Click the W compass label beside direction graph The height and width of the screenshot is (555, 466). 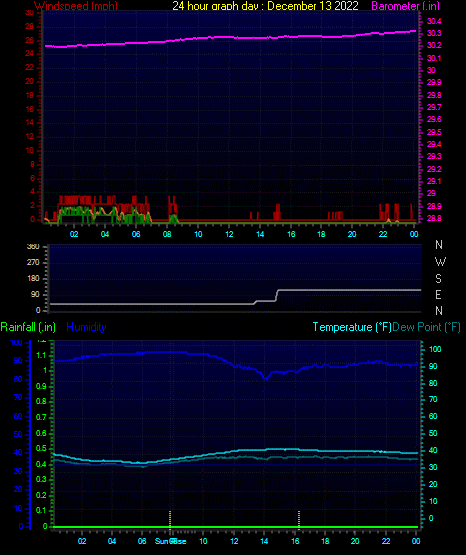coord(440,262)
